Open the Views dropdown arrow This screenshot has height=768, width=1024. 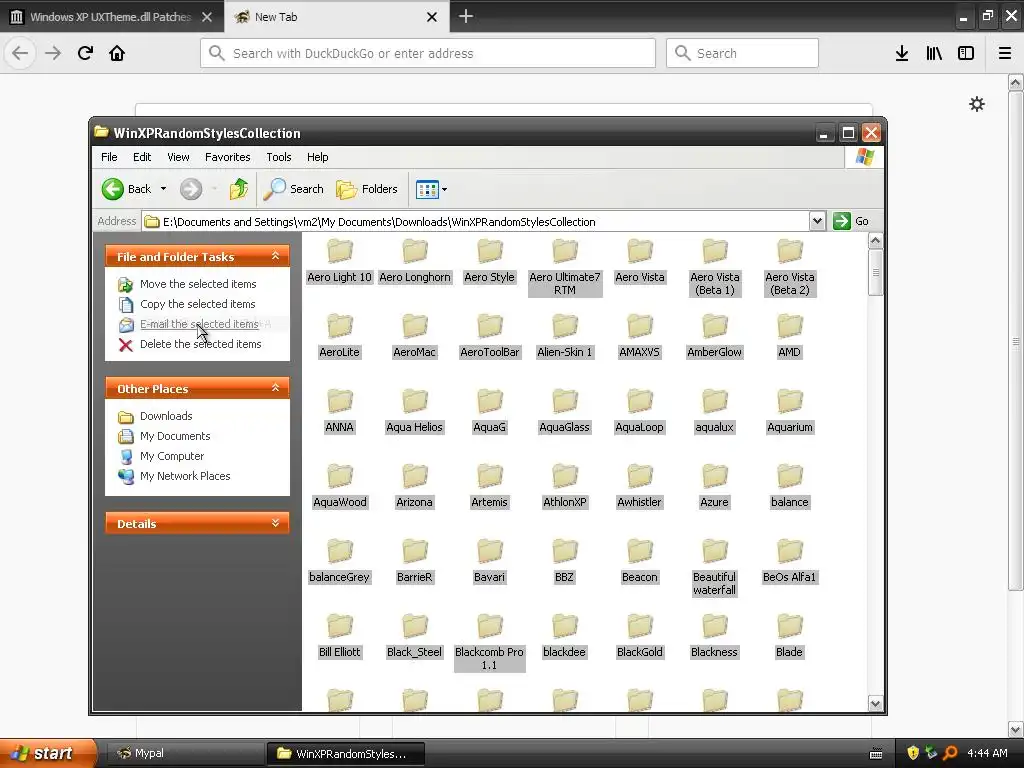(x=445, y=190)
